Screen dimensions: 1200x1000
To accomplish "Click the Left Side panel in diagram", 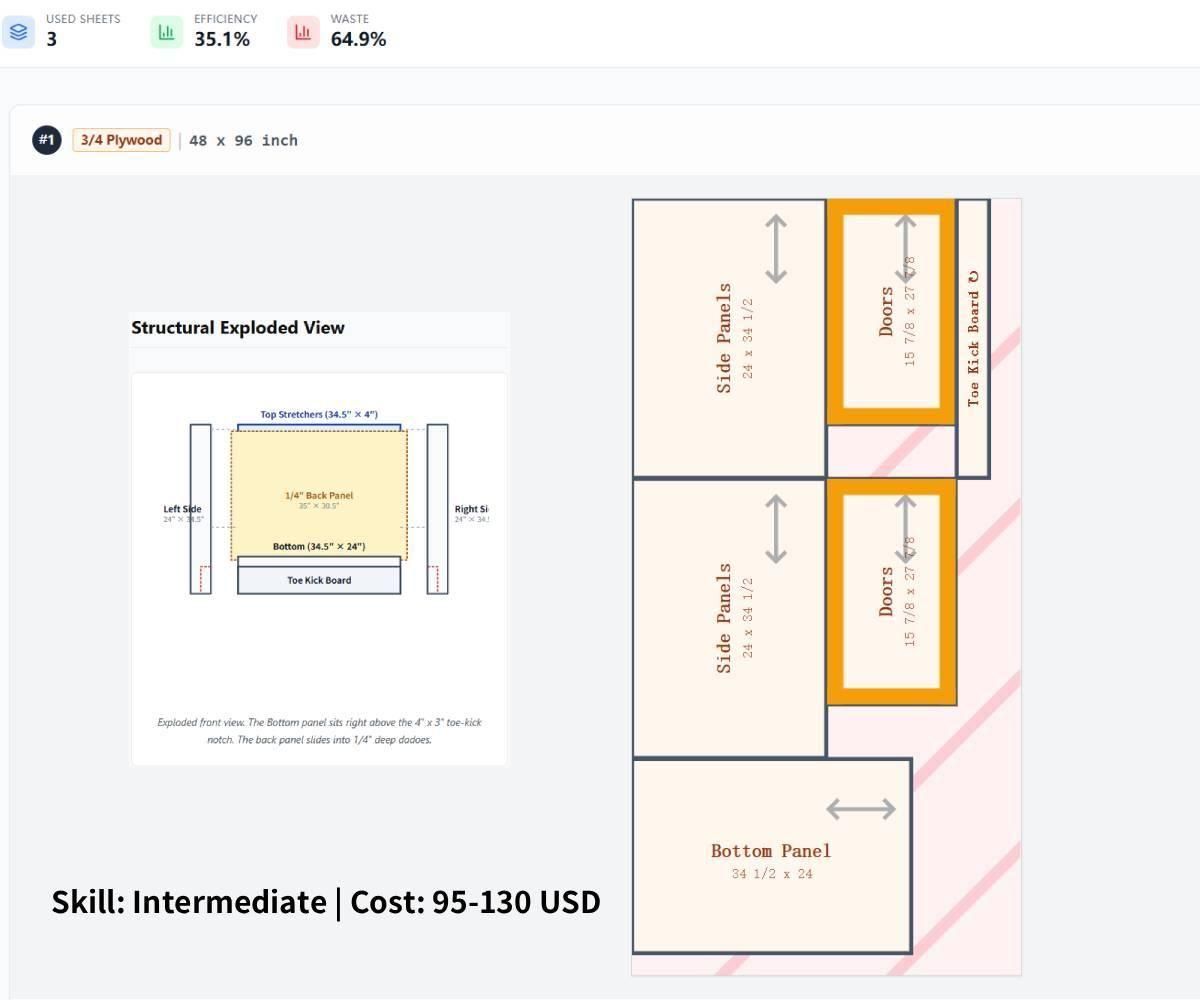I will point(201,509).
